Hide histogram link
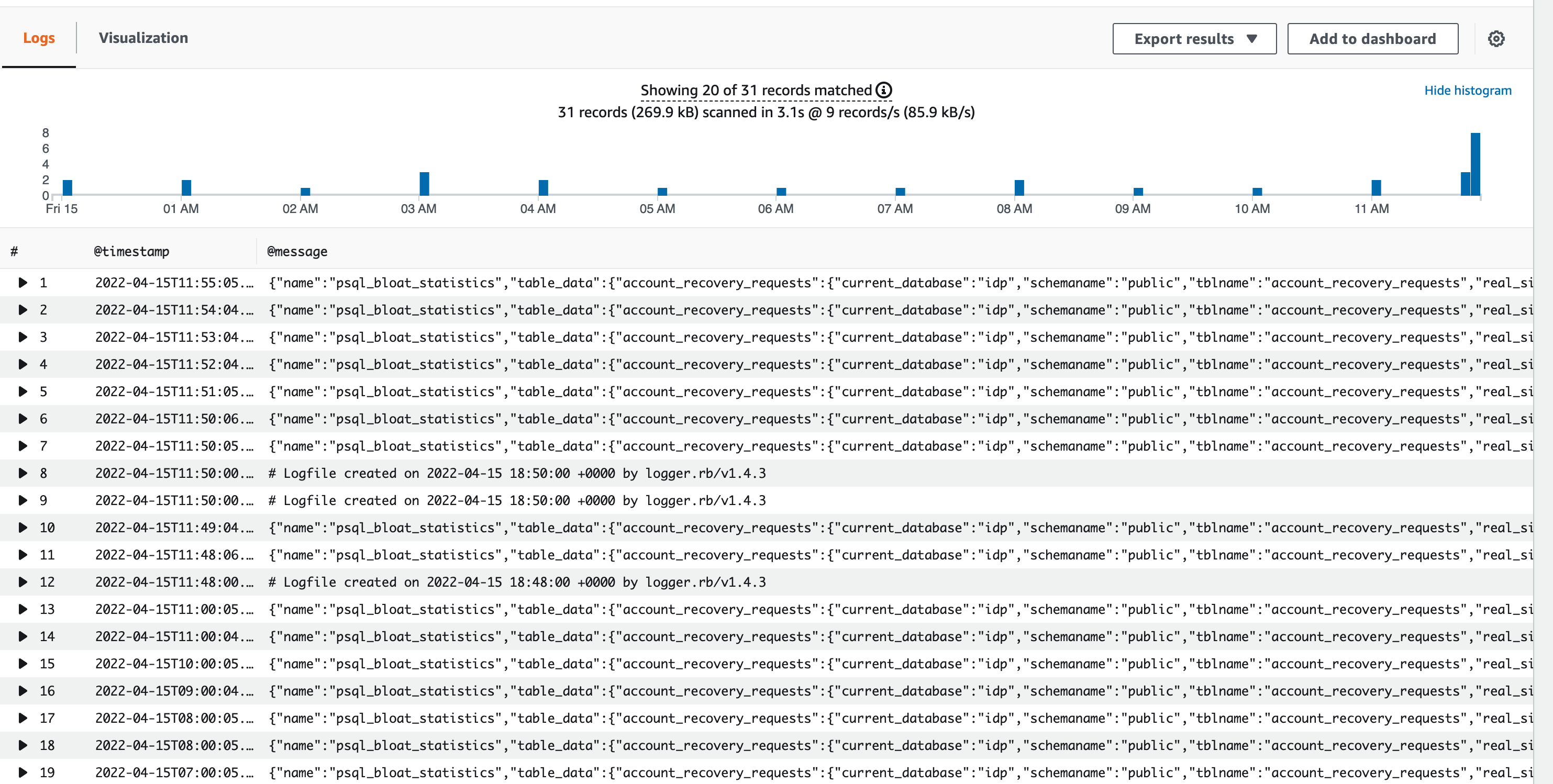Viewport: 1553px width, 784px height. click(1468, 91)
